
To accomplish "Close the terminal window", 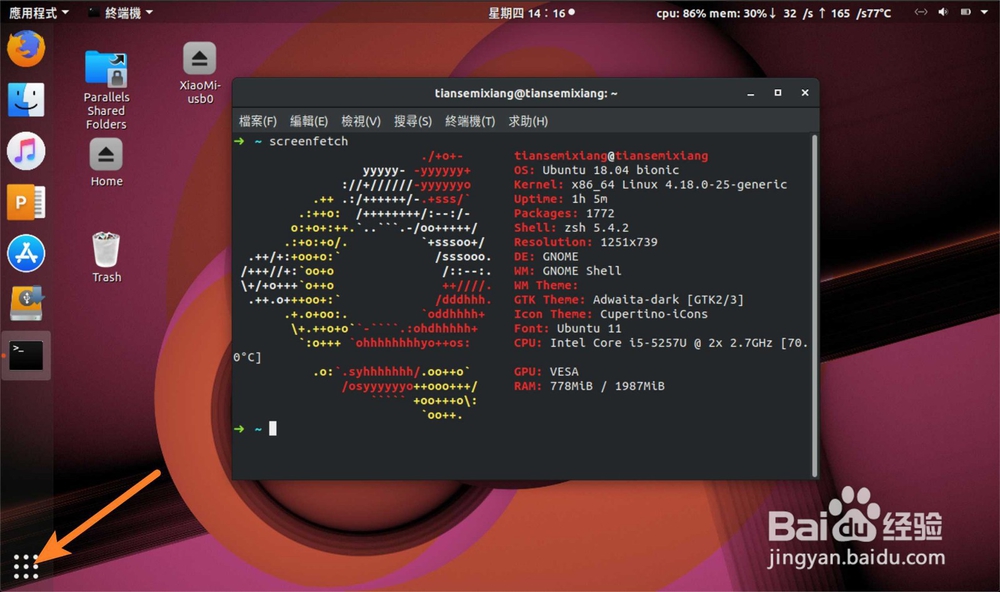I will pos(805,93).
